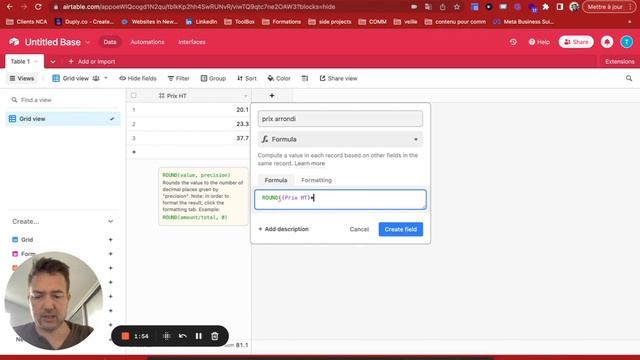This screenshot has height=360, width=640.
Task: Open Filter options
Action: (x=178, y=78)
